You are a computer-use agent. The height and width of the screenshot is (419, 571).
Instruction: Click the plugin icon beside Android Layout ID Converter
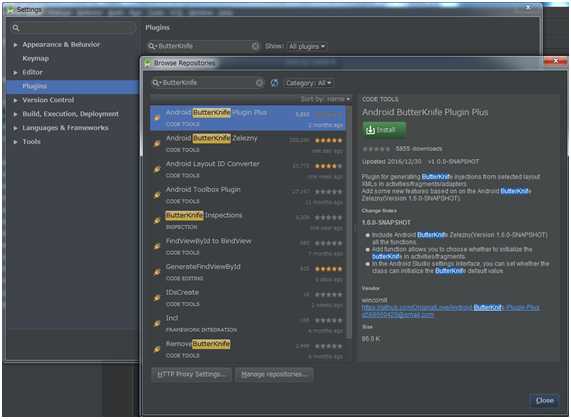157,169
